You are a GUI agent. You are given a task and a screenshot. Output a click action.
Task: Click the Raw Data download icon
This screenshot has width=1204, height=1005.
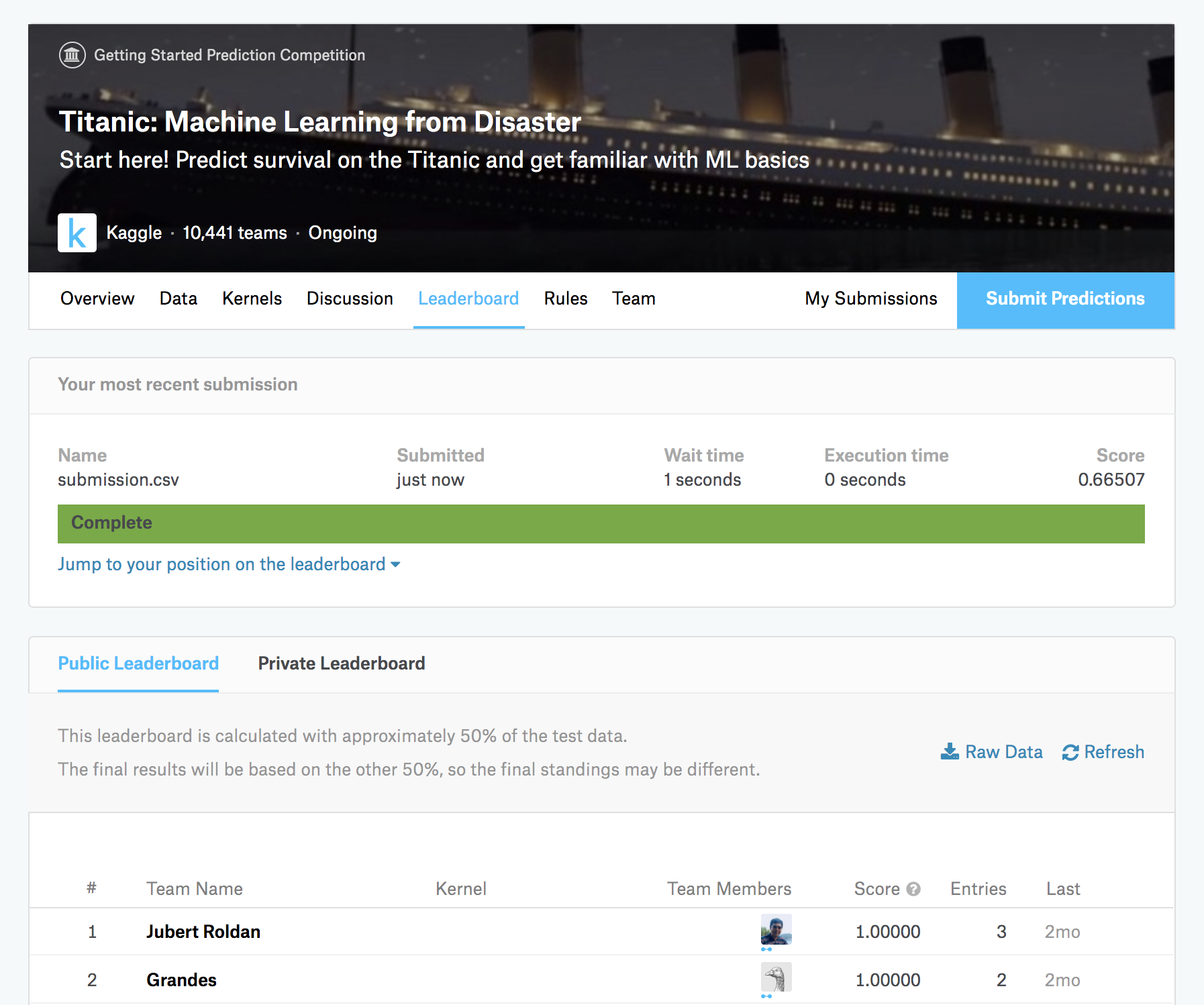click(x=950, y=752)
